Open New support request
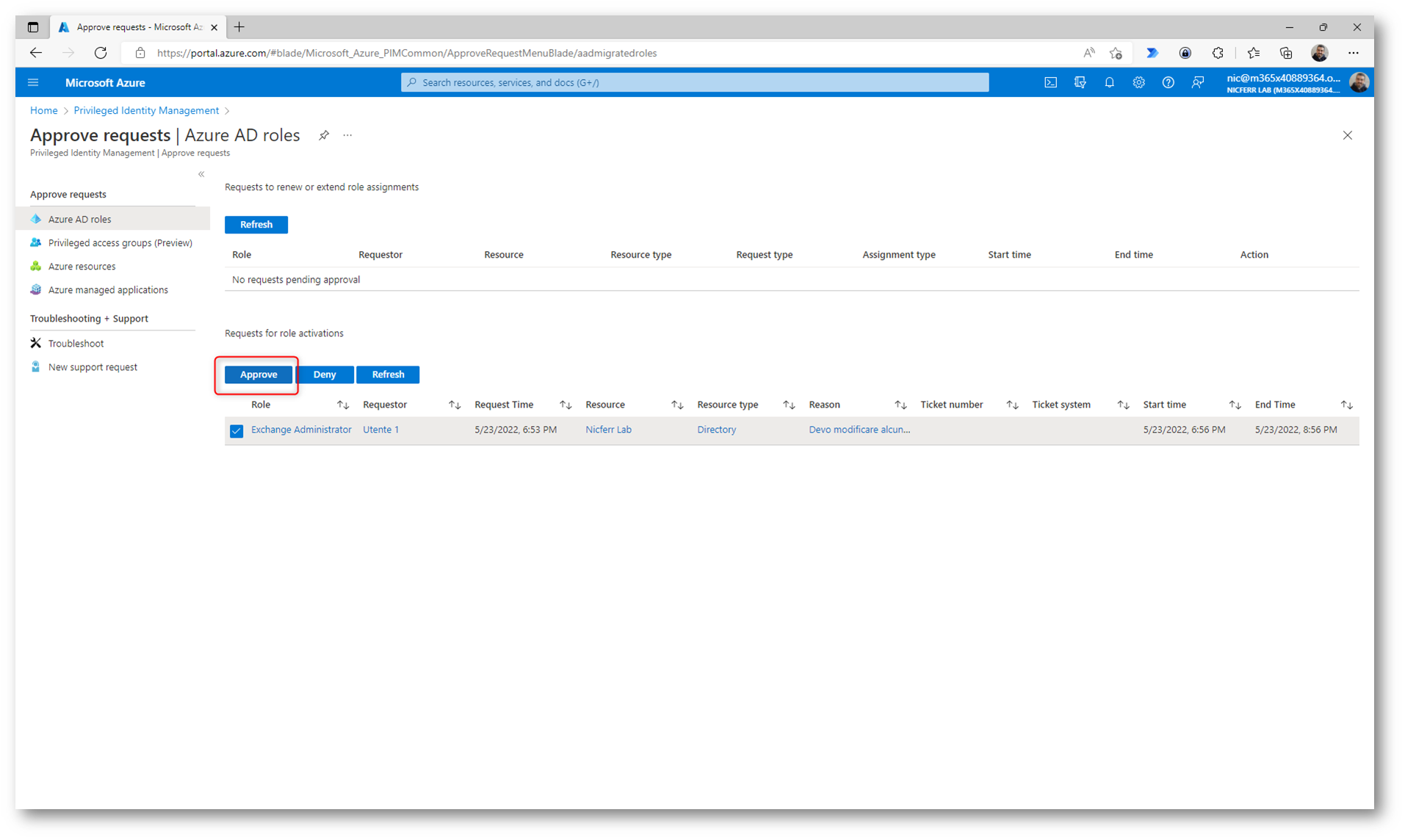Image resolution: width=1405 pixels, height=840 pixels. coord(113,366)
